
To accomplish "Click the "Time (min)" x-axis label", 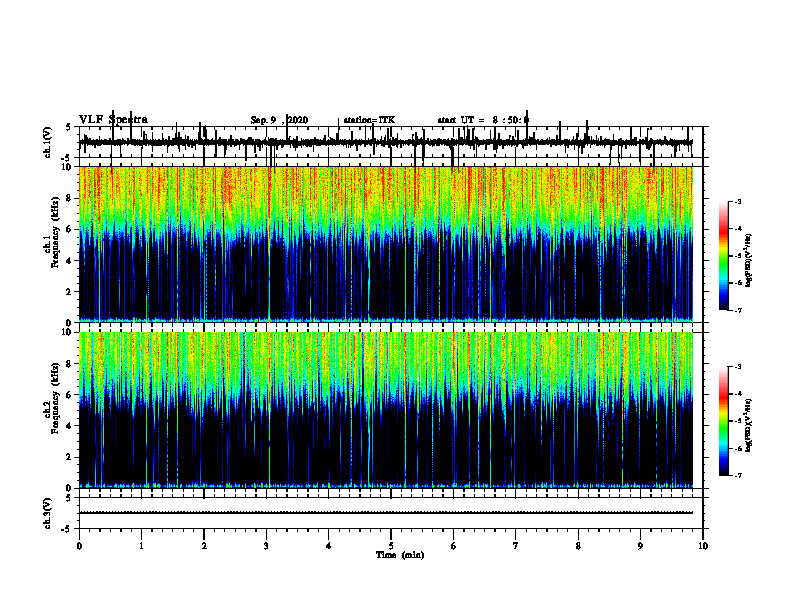I will (400, 555).
